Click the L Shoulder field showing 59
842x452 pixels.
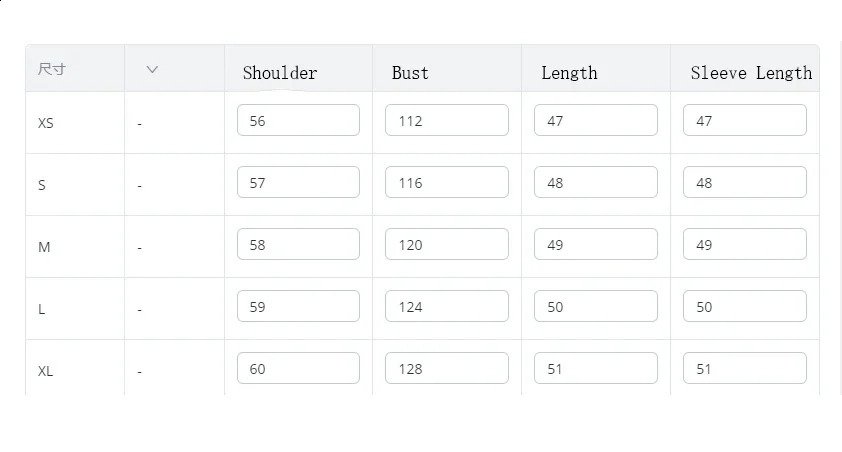[x=298, y=306]
